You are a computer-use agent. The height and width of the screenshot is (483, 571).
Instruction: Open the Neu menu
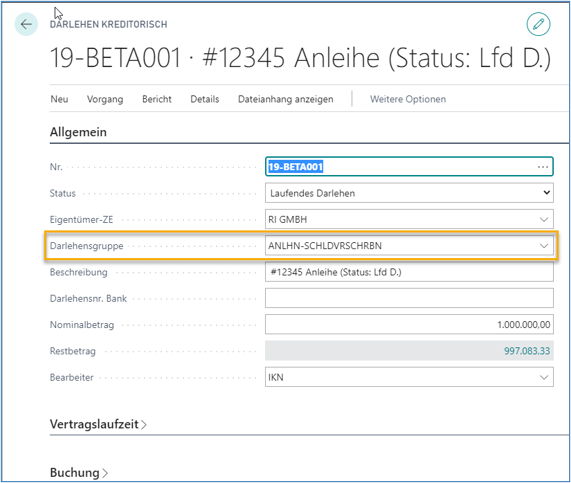coord(59,99)
